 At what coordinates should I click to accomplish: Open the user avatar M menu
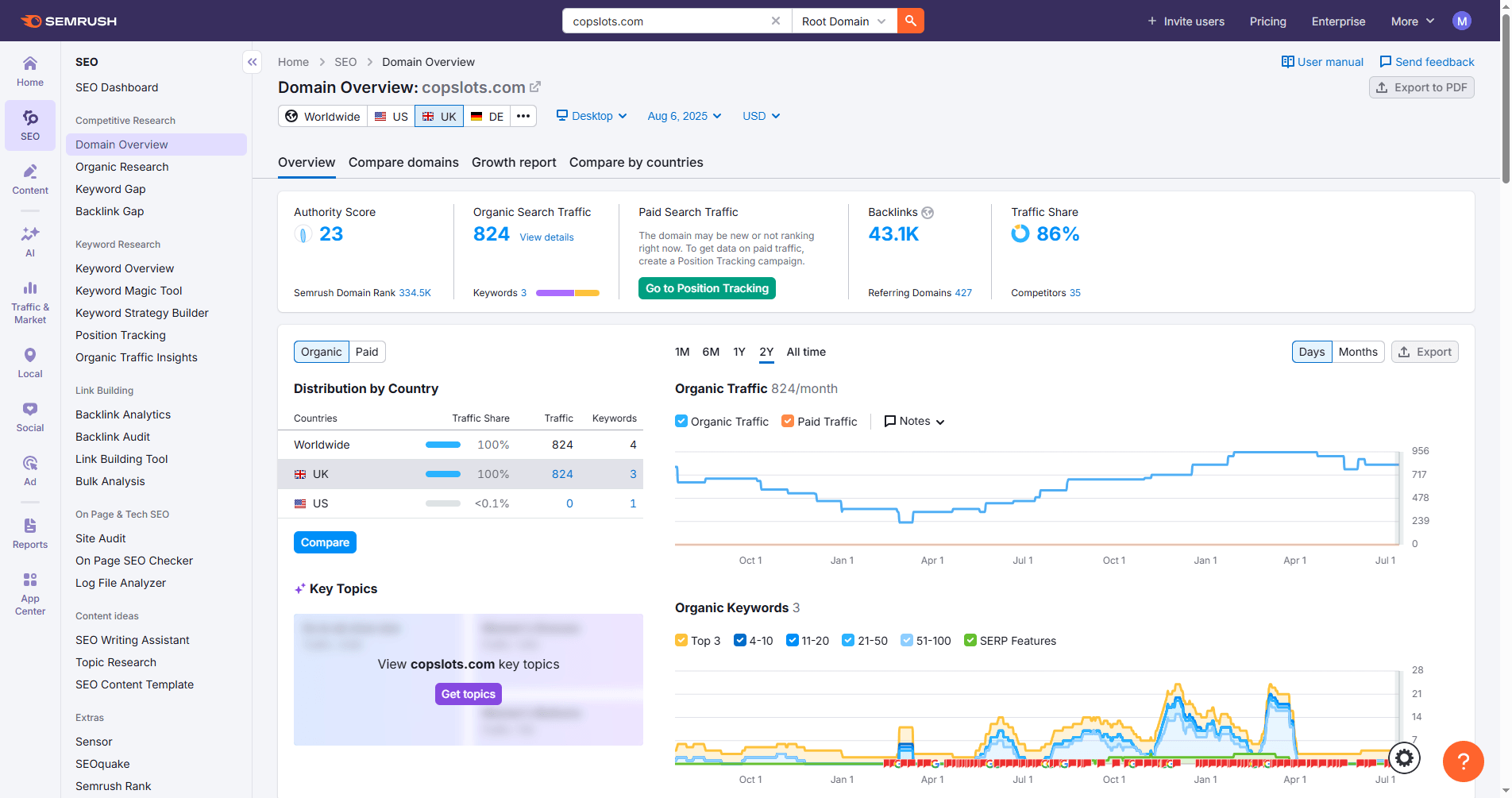pos(1462,21)
